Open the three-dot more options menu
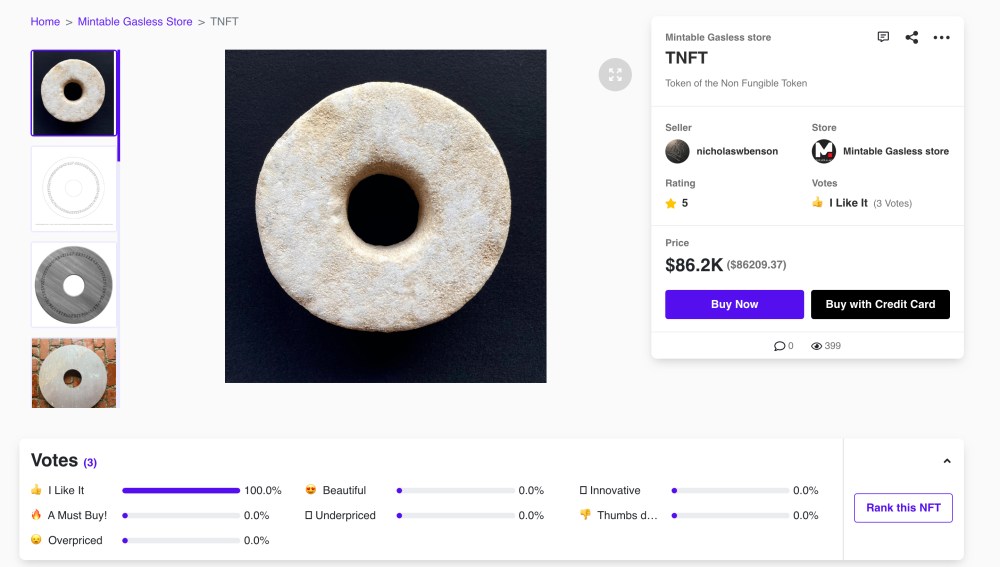This screenshot has height=567, width=1000. pyautogui.click(x=941, y=37)
